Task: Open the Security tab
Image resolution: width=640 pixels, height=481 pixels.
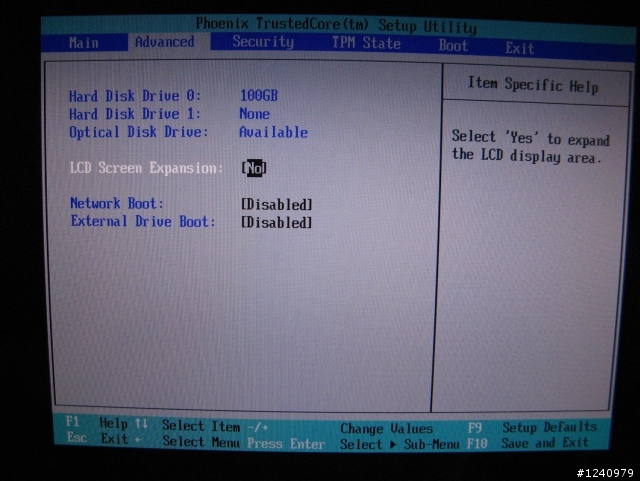Action: click(x=263, y=42)
